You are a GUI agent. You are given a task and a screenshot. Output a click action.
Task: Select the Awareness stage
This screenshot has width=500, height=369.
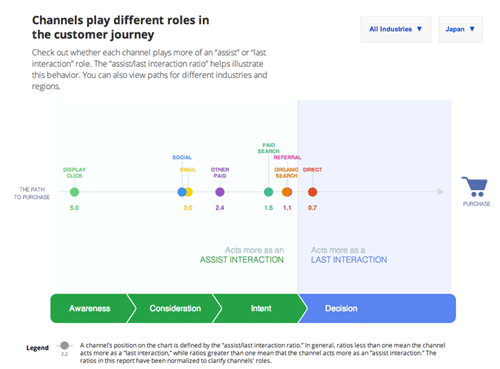(x=90, y=308)
